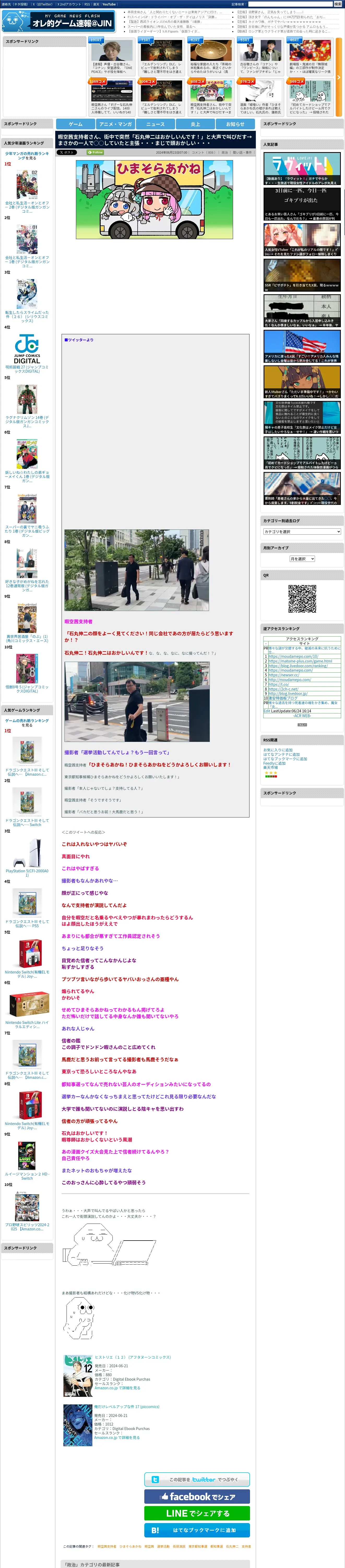Click the X ポスト share button

pos(67,152)
